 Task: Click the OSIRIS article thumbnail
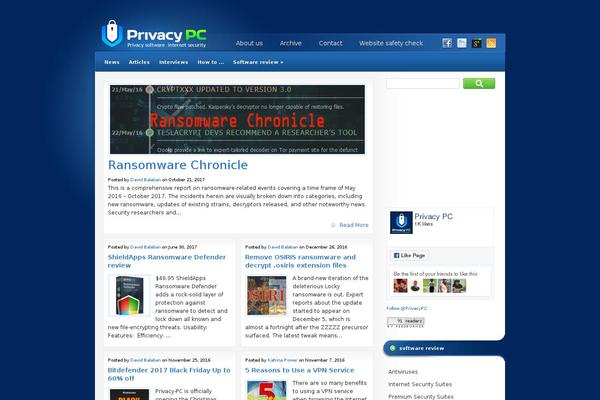[x=267, y=296]
